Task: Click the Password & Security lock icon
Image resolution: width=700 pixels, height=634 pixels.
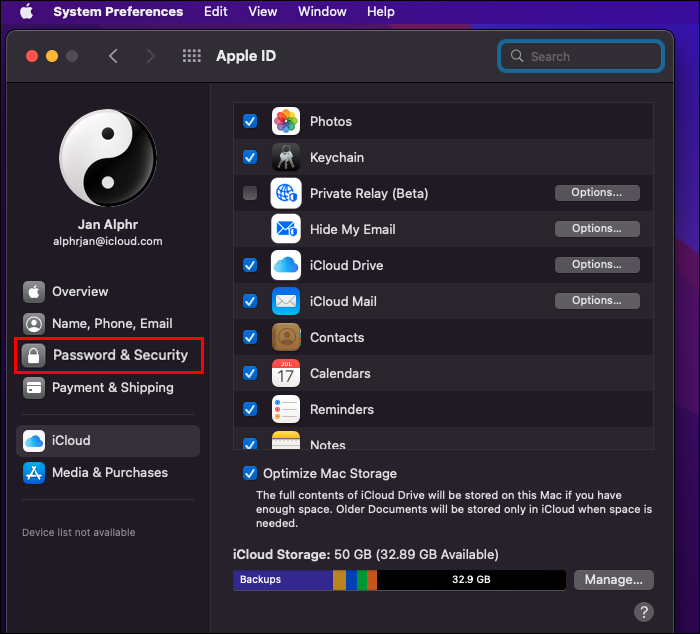Action: coord(34,355)
